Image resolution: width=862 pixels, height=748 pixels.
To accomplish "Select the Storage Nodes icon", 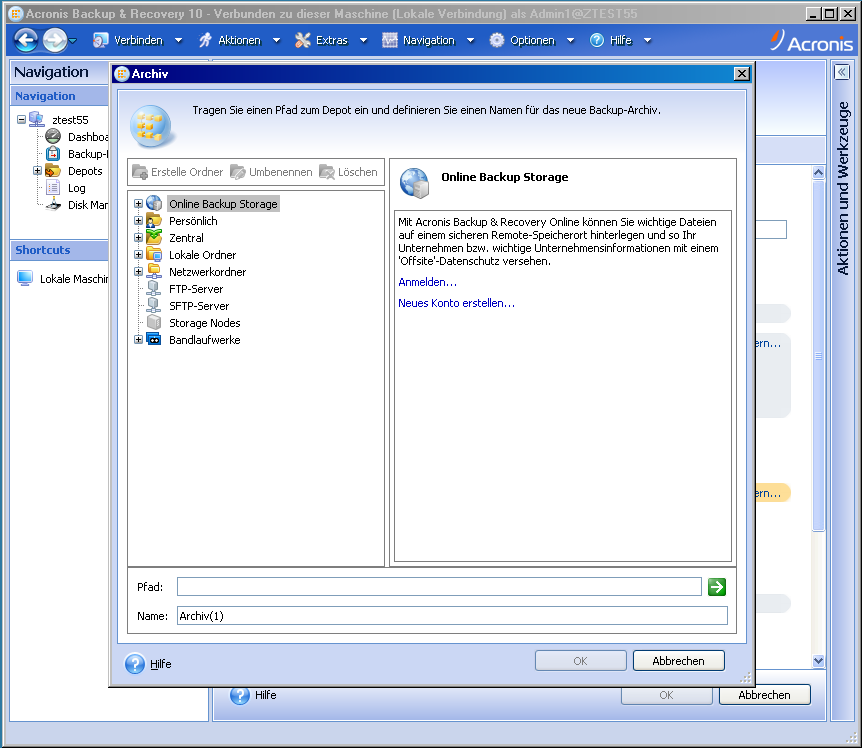I will 154,323.
